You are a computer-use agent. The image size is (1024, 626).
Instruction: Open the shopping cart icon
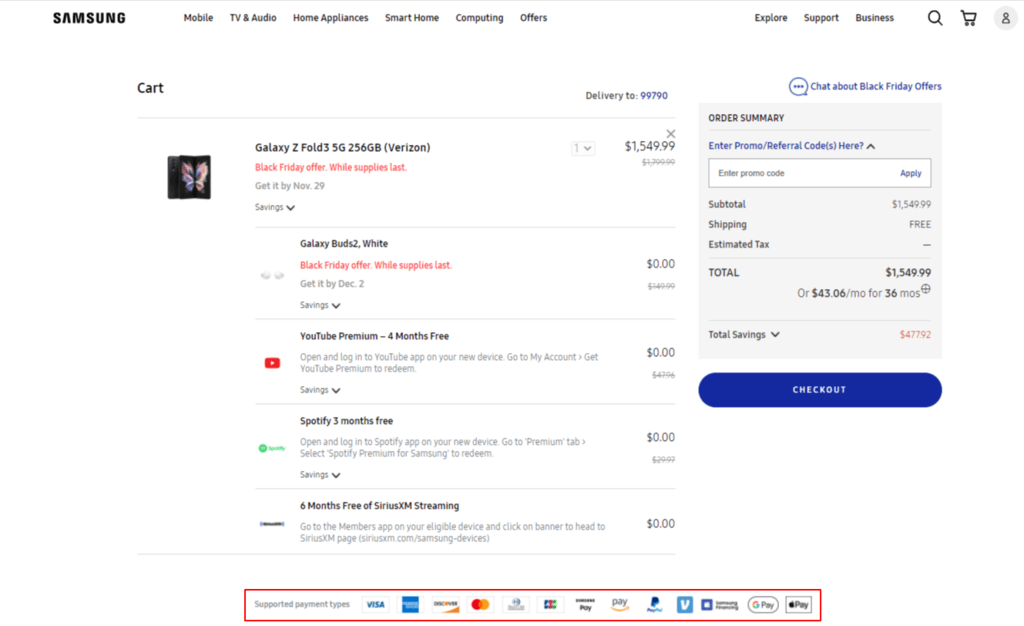[968, 17]
